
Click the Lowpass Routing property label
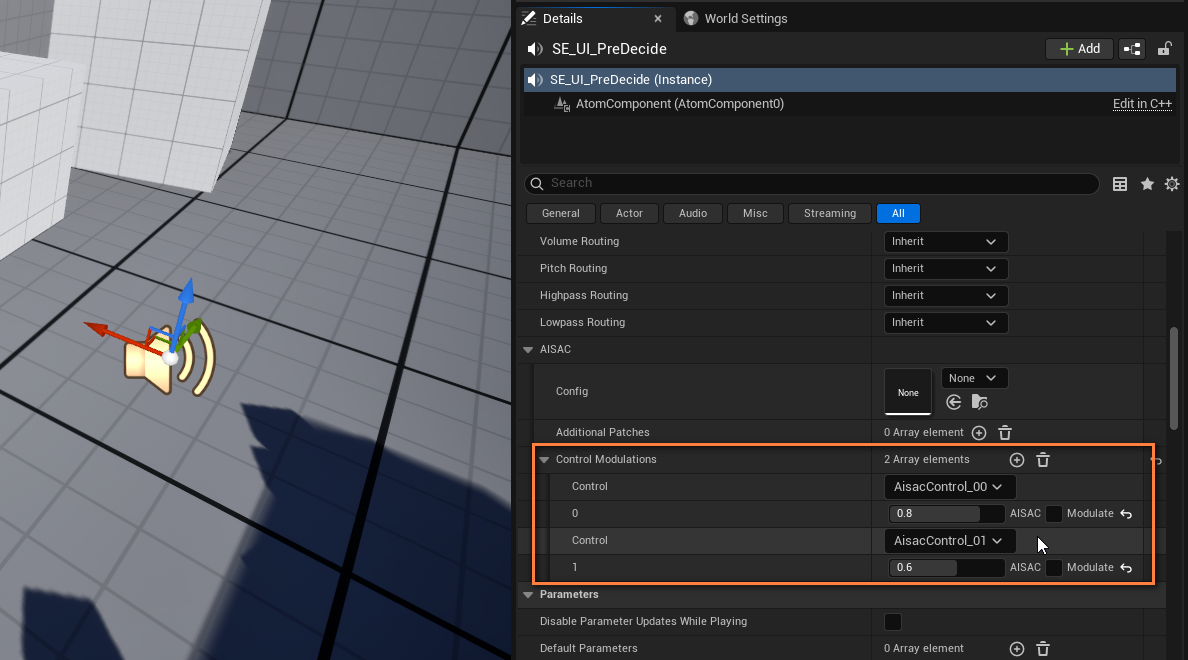(x=583, y=323)
